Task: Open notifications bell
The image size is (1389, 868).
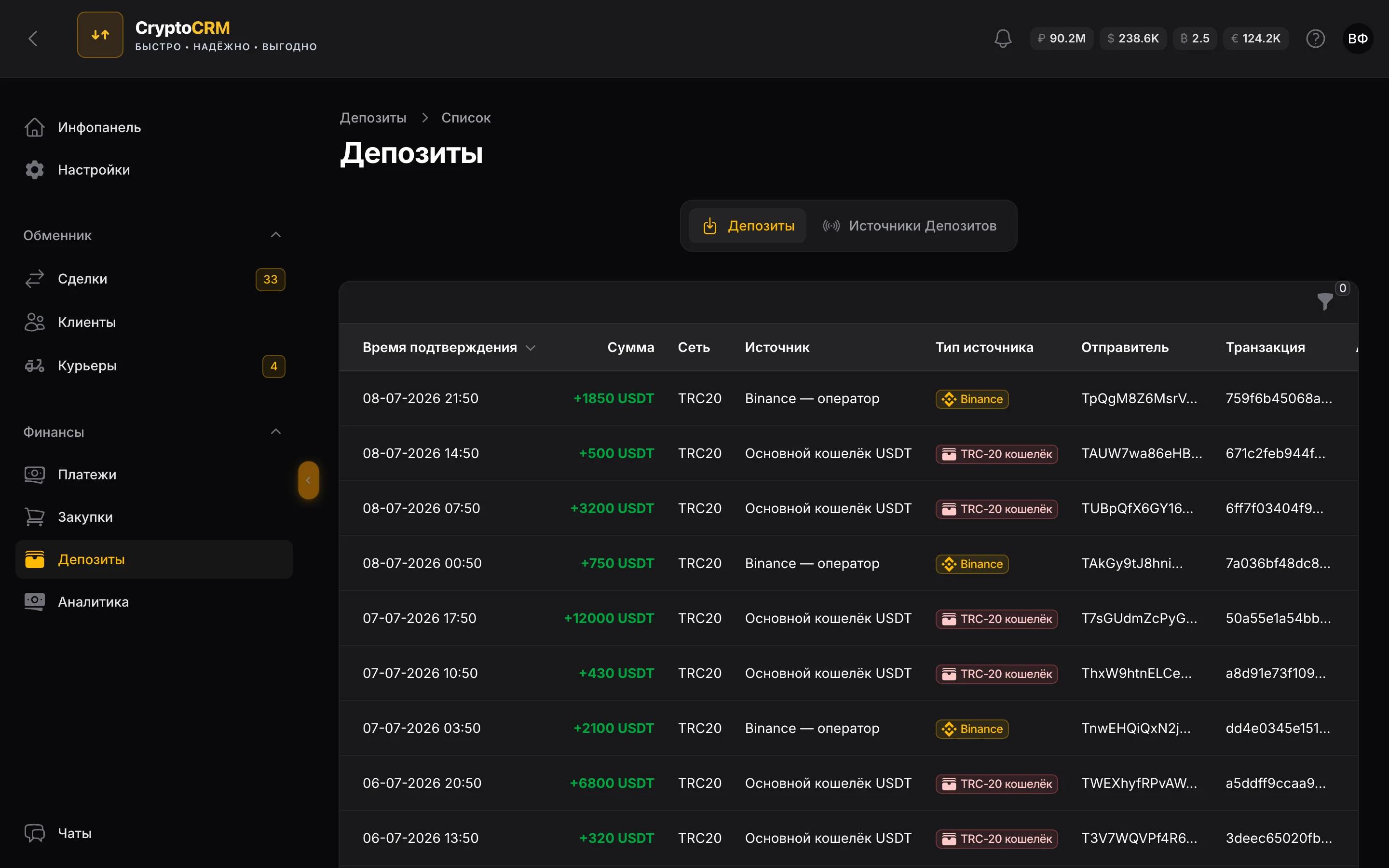Action: click(1003, 39)
